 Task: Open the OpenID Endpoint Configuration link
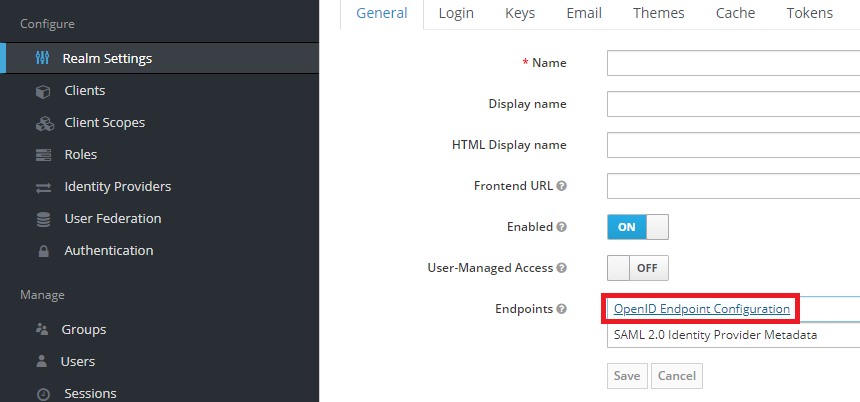coord(701,309)
